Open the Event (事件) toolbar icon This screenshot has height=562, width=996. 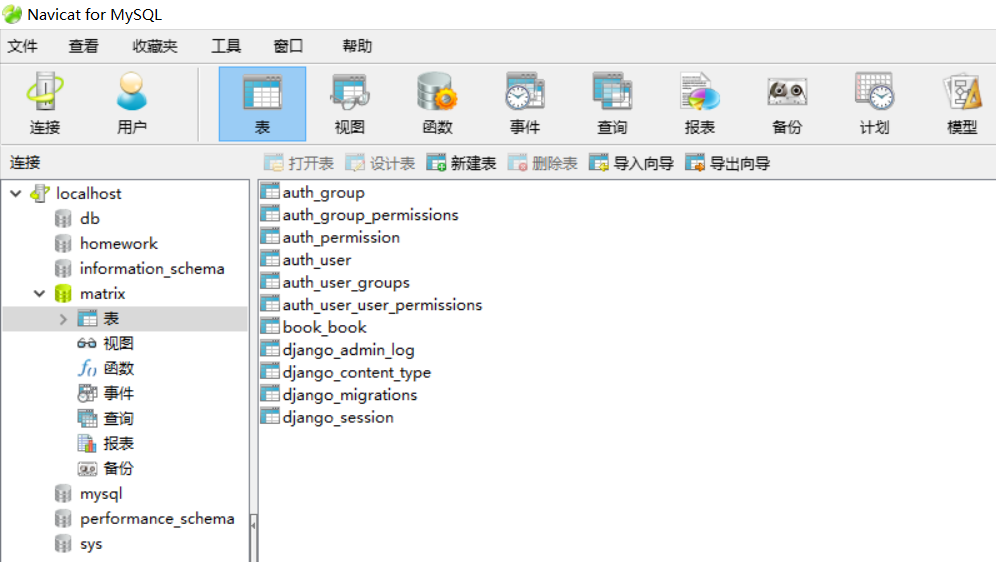525,104
